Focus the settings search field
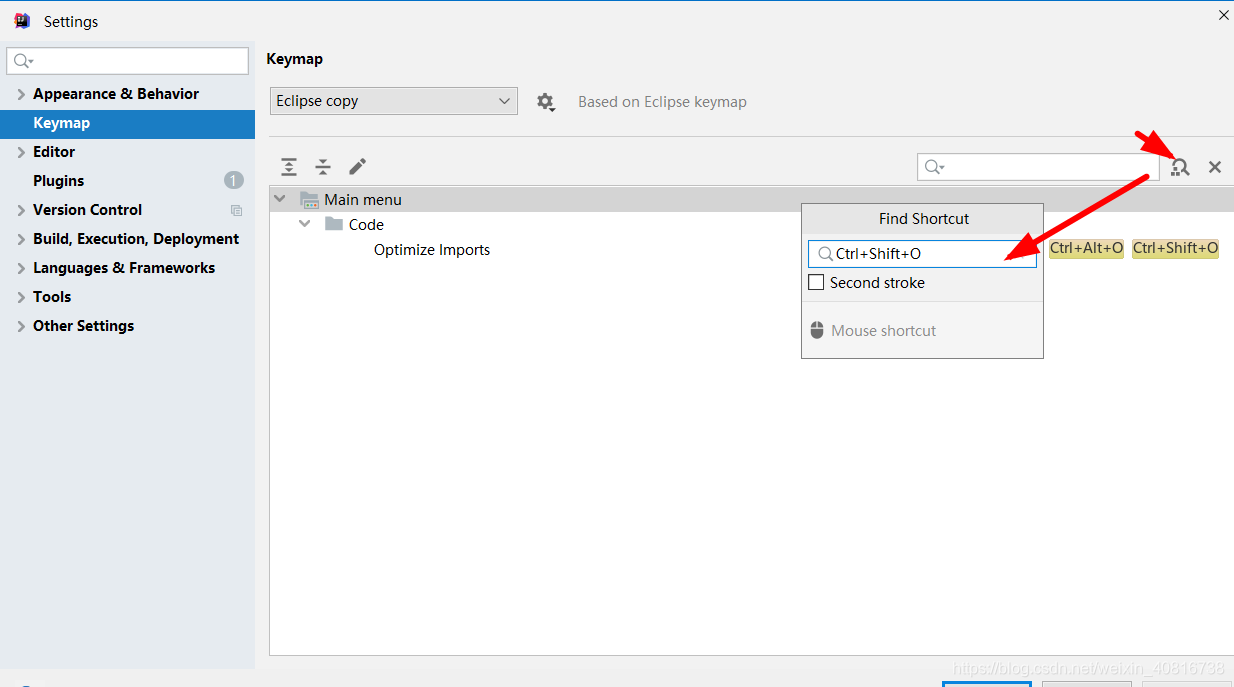 click(x=128, y=61)
